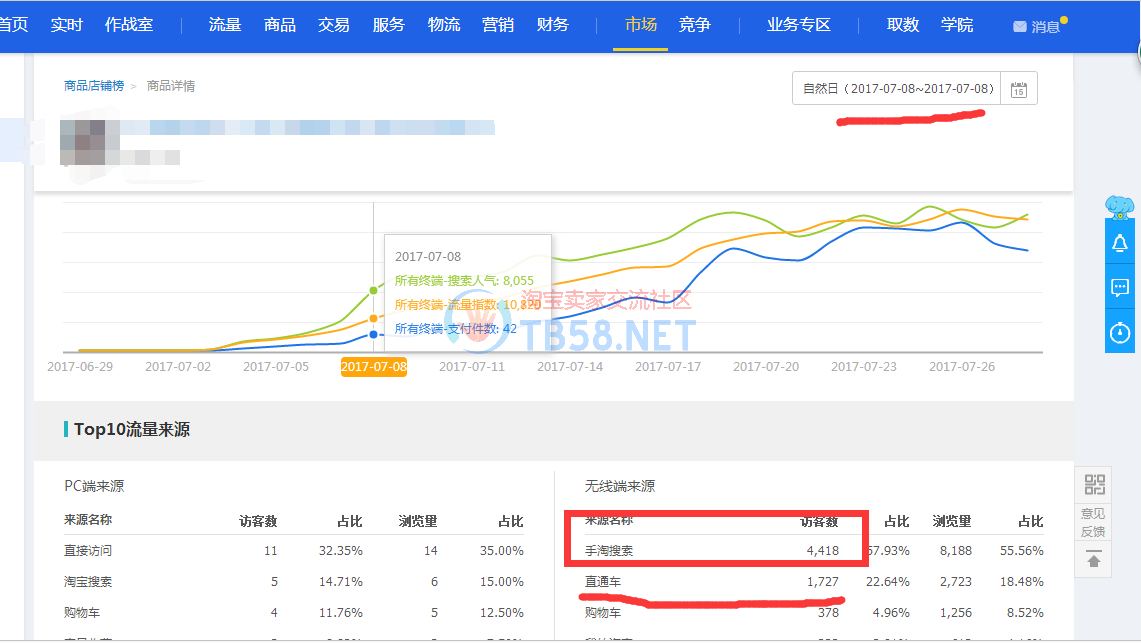Click the 意见反馈 feedback button
The width and height of the screenshot is (1141, 643).
point(1094,522)
